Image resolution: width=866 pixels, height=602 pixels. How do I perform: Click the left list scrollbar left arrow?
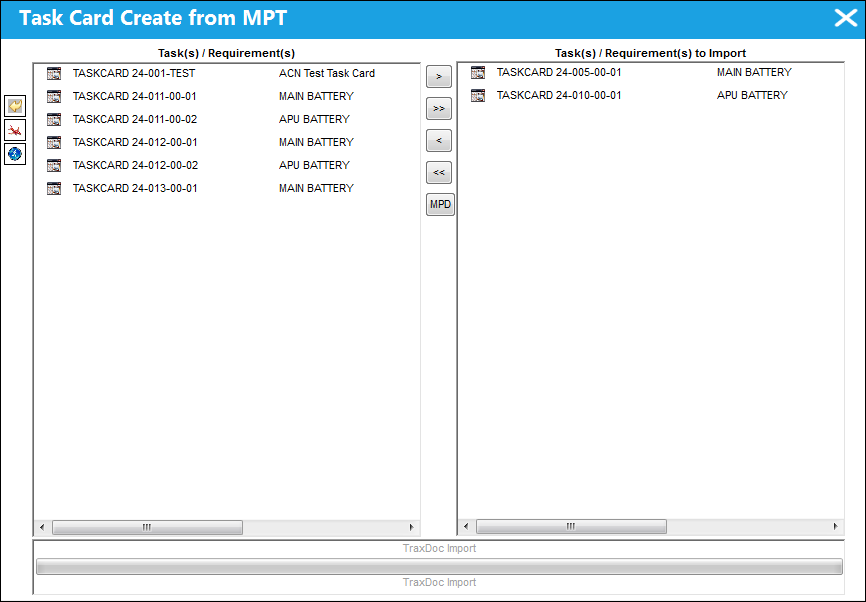42,527
